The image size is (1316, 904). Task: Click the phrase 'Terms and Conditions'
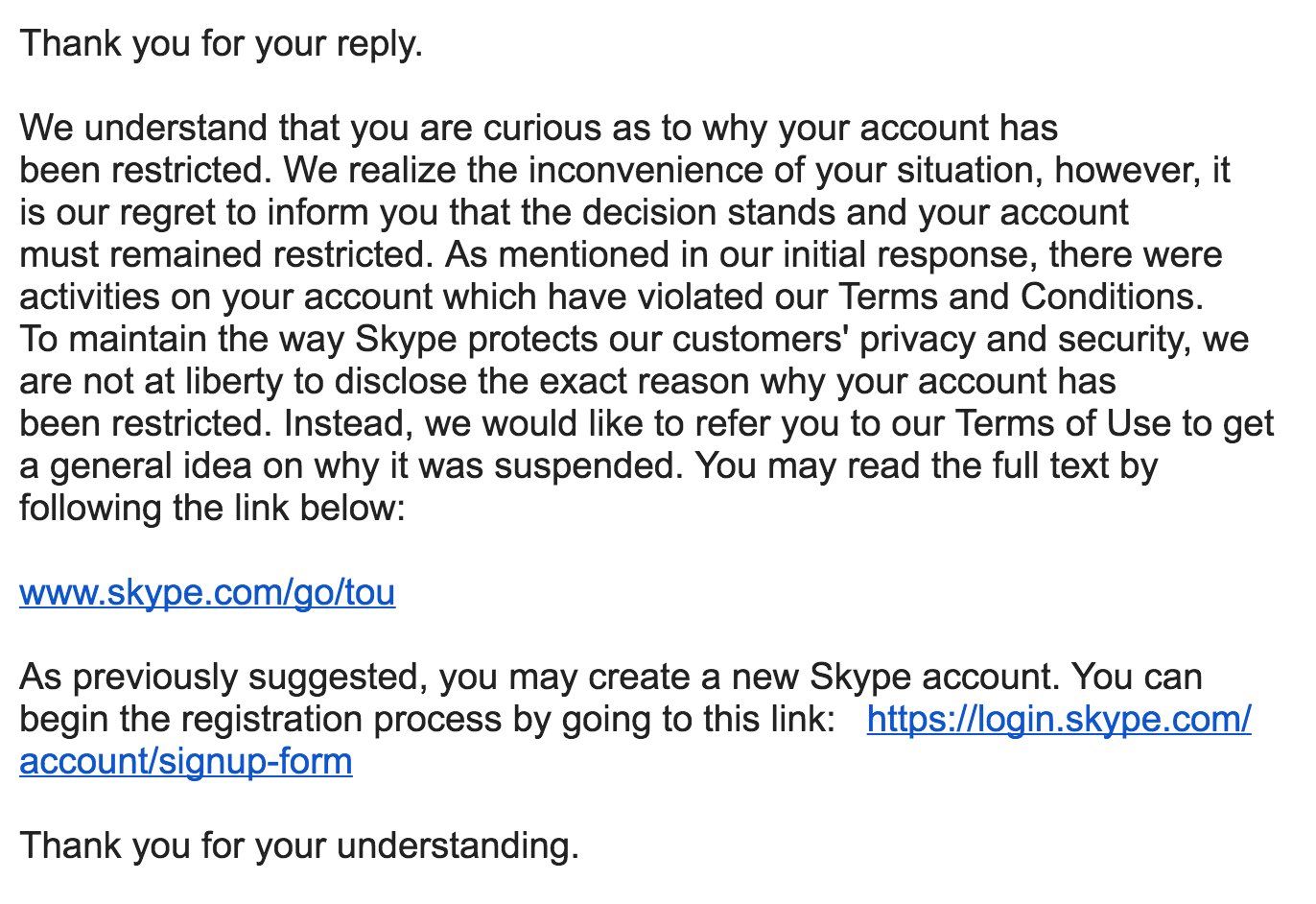[1018, 297]
